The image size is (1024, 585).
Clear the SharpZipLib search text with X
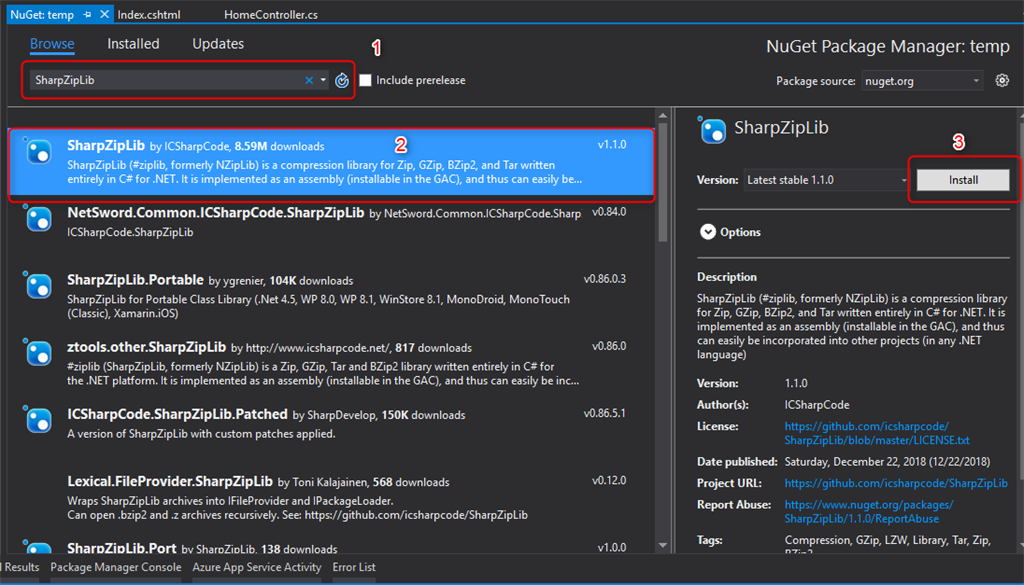tap(309, 80)
